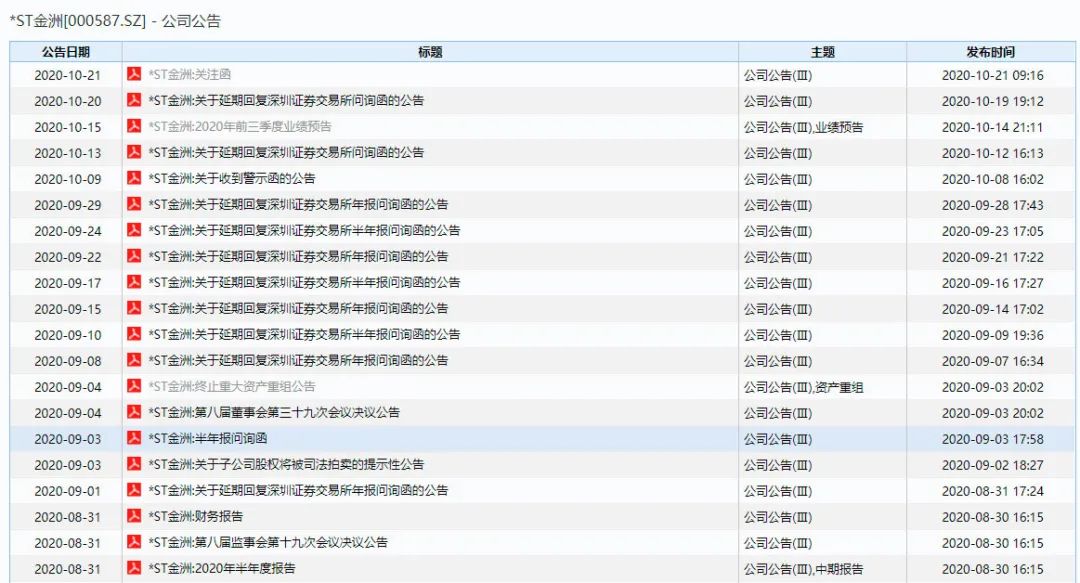Open 关于收到警示函的公告 title link

(x=231, y=178)
